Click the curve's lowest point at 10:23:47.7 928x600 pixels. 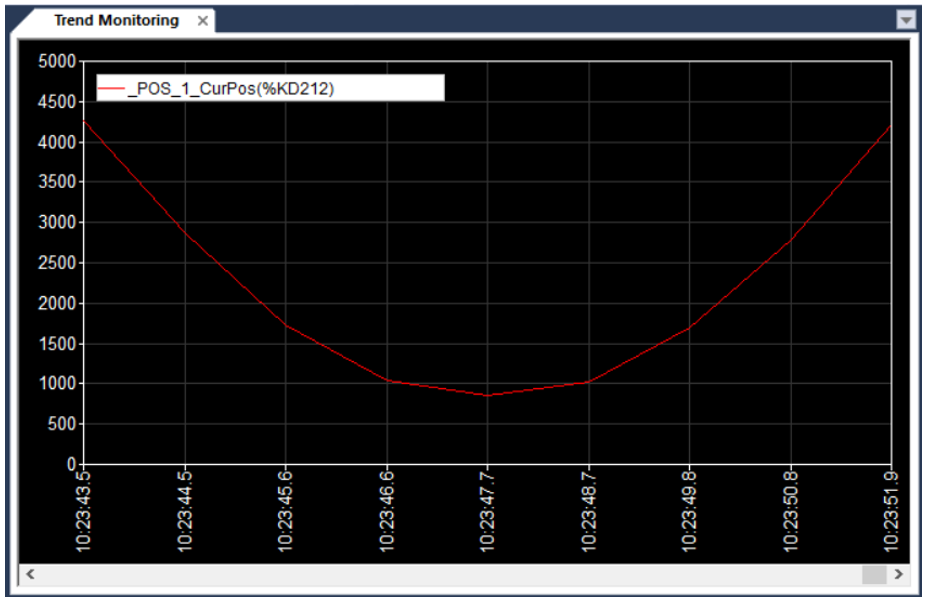point(487,395)
